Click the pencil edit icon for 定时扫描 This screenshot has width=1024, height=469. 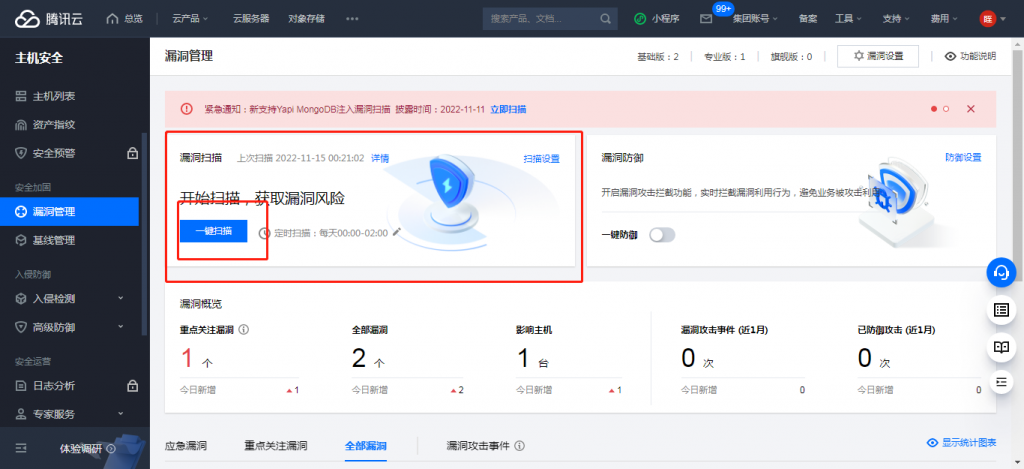396,232
